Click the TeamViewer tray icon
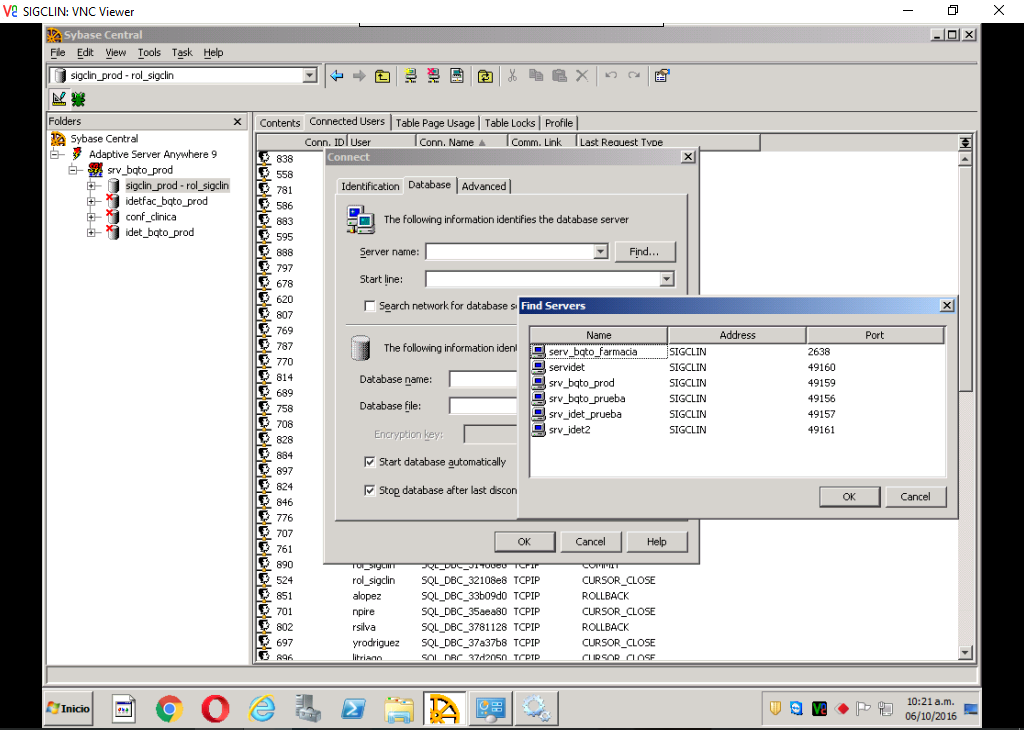Screen dimensions: 1024x730 (x=797, y=708)
